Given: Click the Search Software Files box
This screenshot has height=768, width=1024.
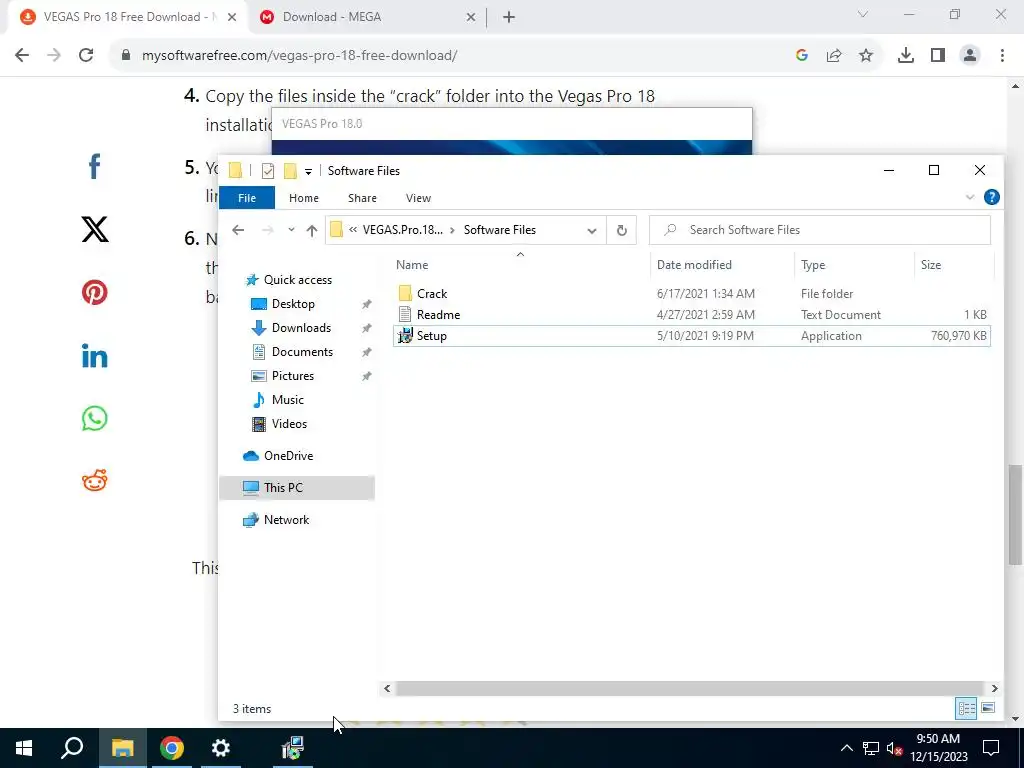Looking at the screenshot, I should (x=820, y=230).
